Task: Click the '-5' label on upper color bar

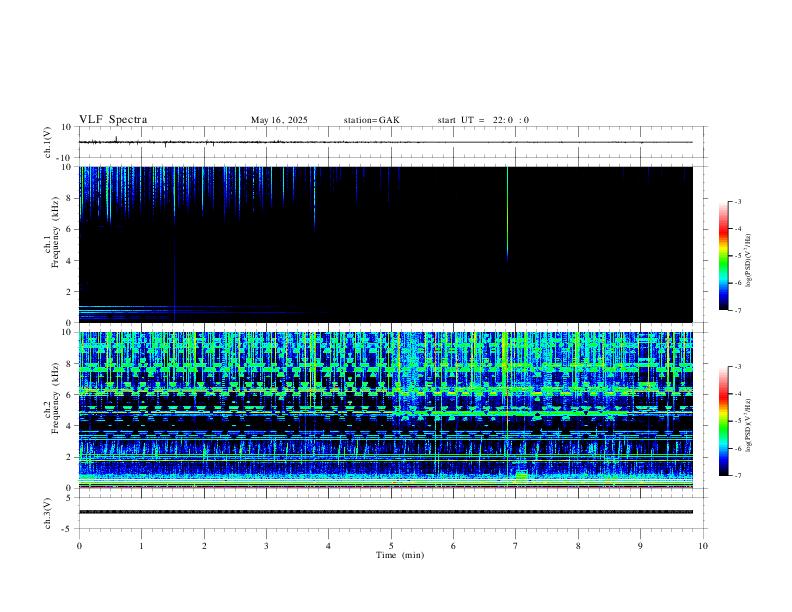Action: [x=737, y=256]
